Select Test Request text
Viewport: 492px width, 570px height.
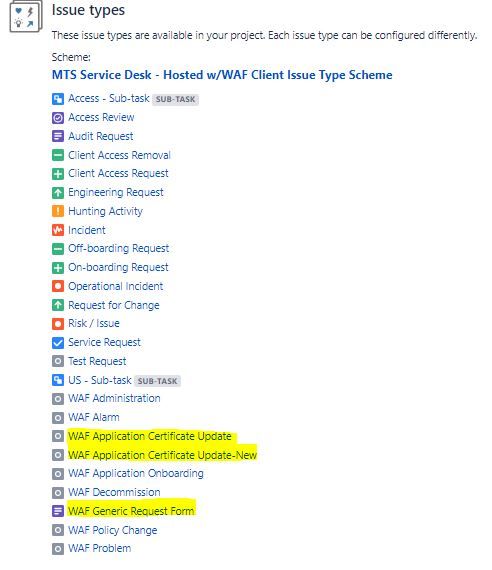tap(97, 361)
